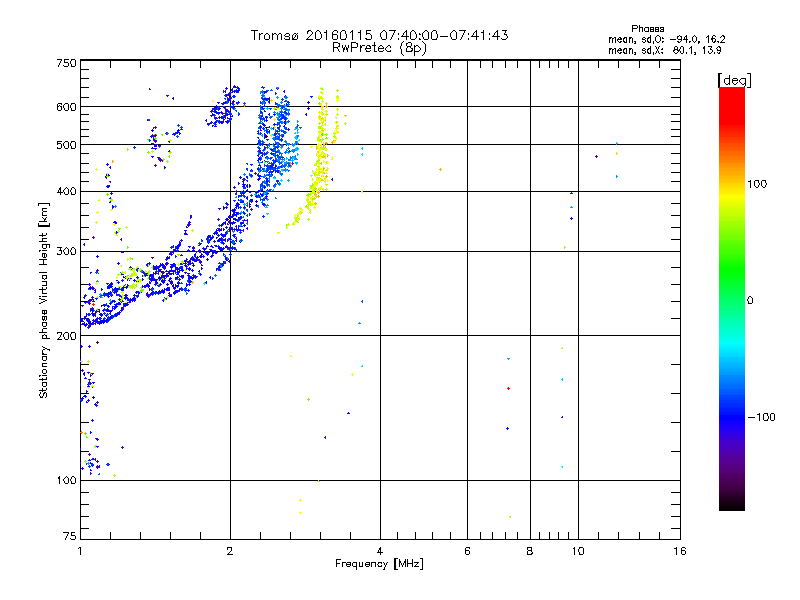Click the x-axis label '1'

tap(80, 551)
